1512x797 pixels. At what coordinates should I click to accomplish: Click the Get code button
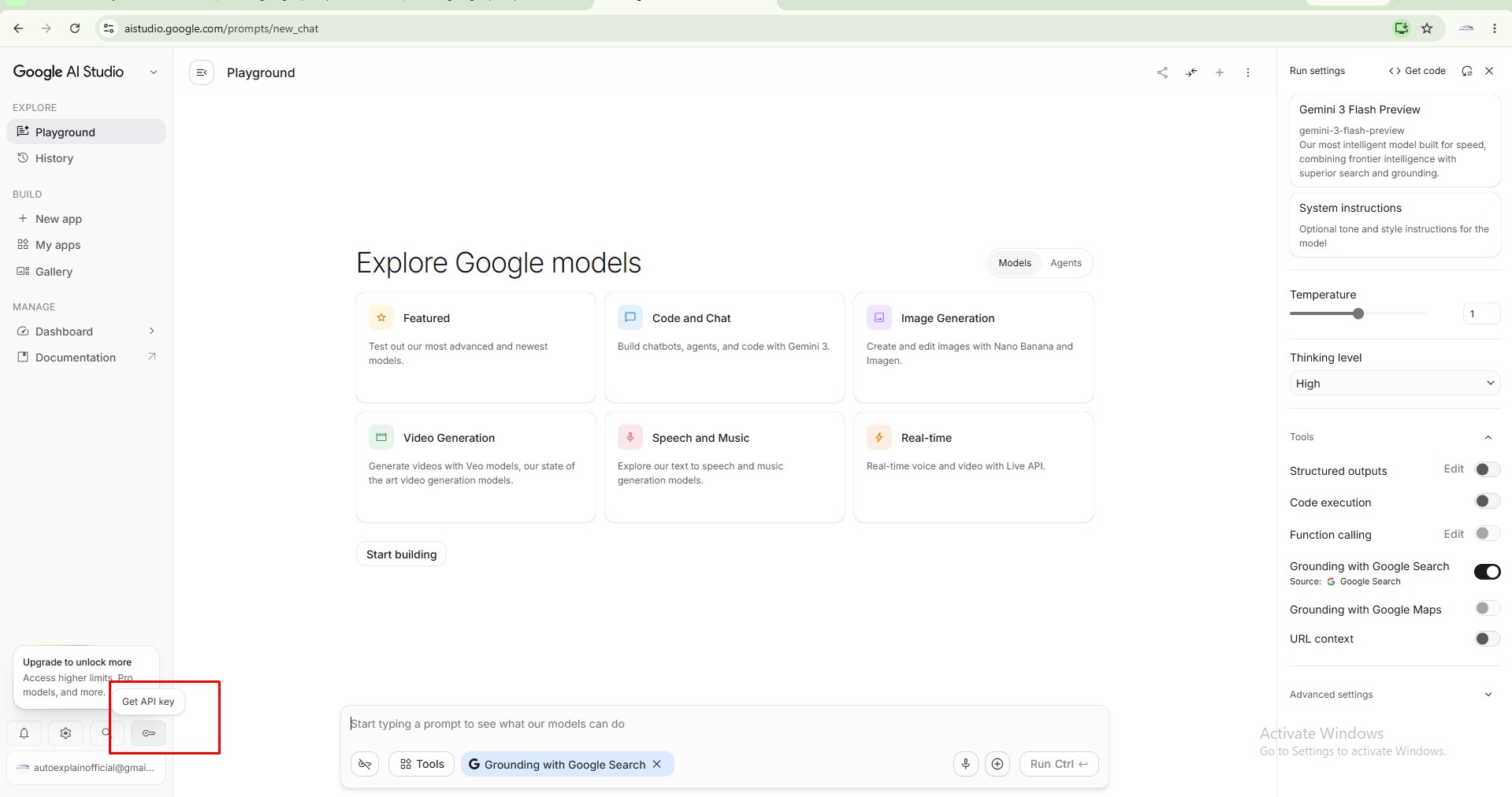tap(1417, 71)
